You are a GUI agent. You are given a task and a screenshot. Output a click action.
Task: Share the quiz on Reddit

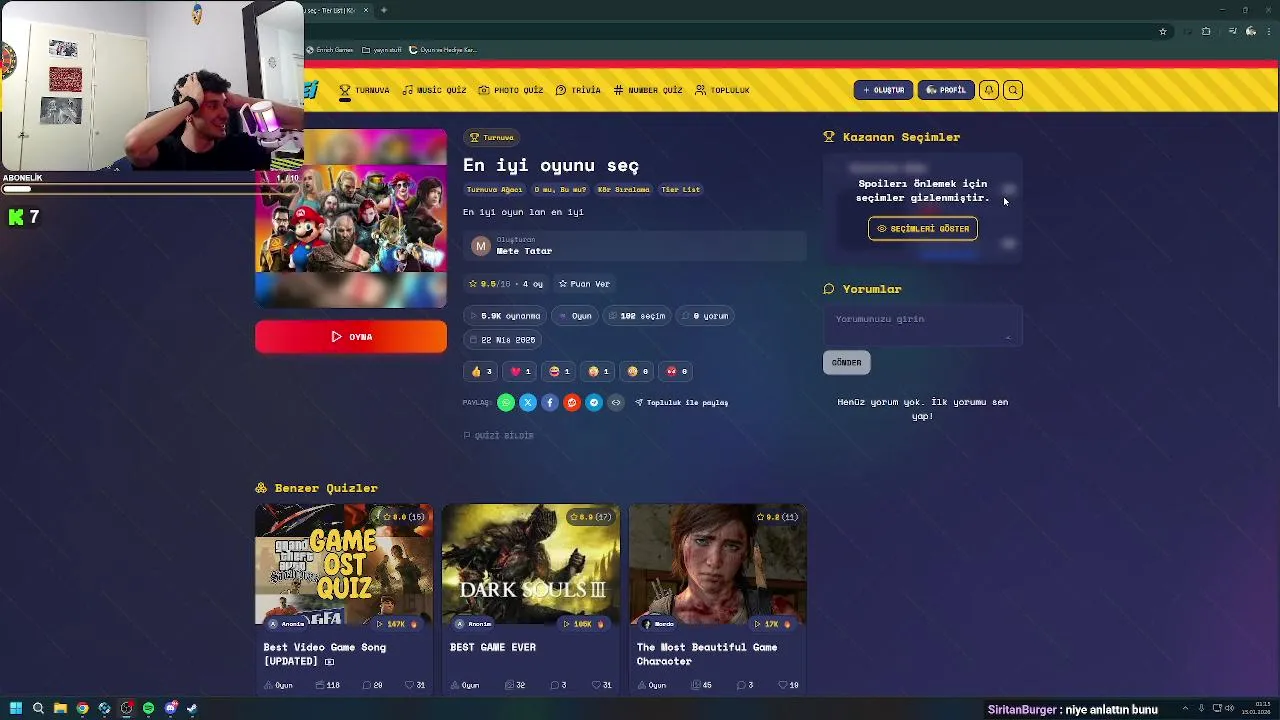[572, 402]
